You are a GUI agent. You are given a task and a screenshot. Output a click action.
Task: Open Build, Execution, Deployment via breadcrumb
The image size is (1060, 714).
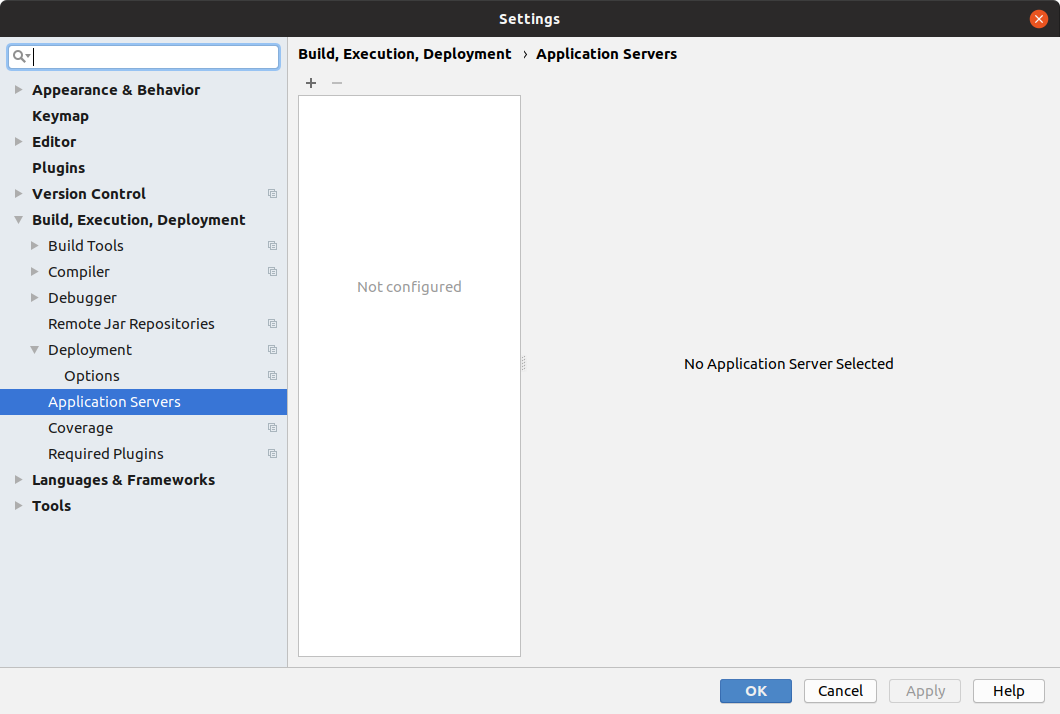click(404, 54)
